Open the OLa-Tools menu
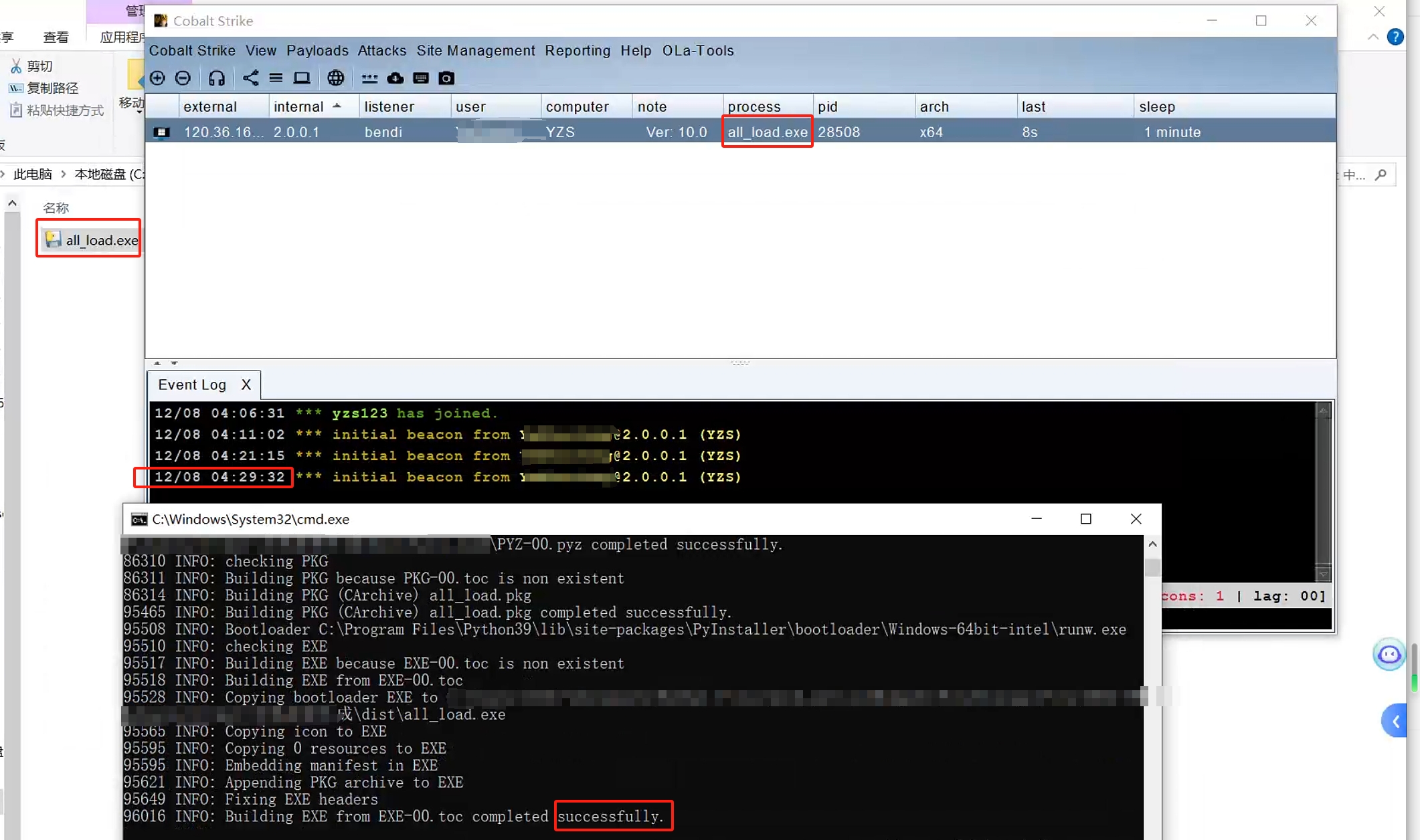This screenshot has height=840, width=1420. (698, 50)
